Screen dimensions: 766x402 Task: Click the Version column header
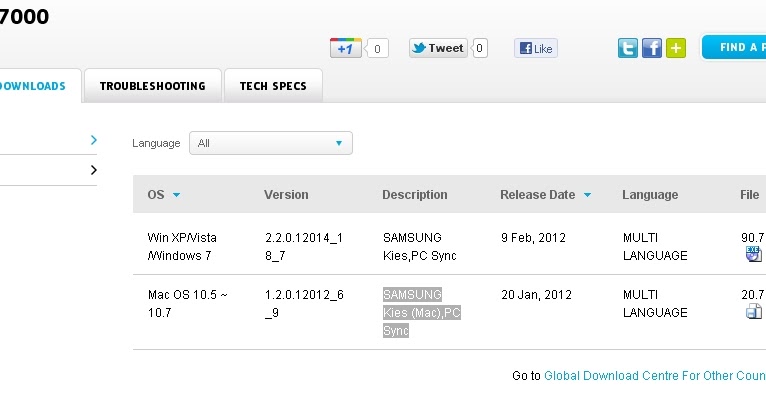[286, 195]
